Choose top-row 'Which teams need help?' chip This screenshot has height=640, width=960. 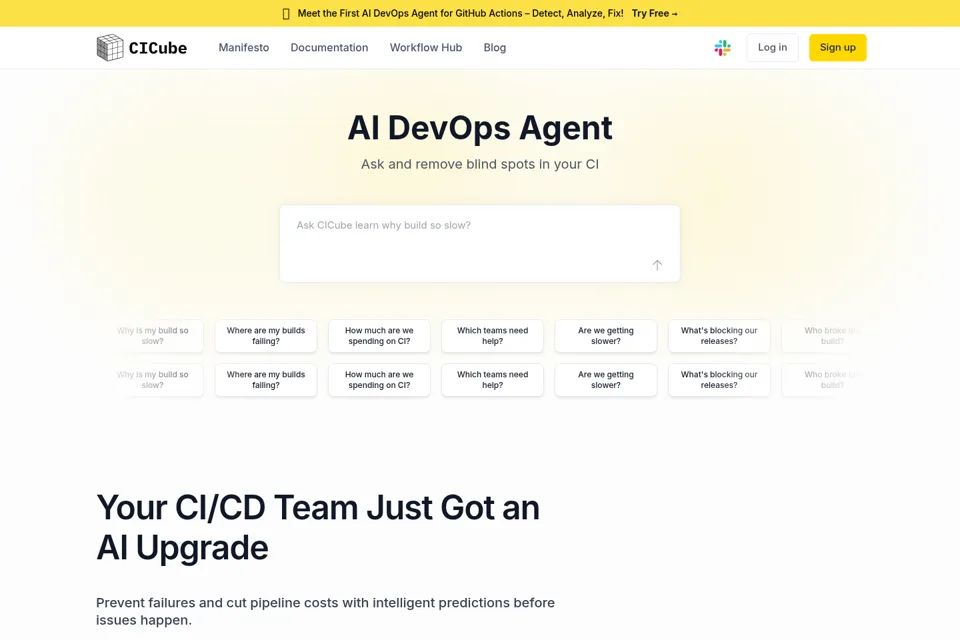pos(492,336)
